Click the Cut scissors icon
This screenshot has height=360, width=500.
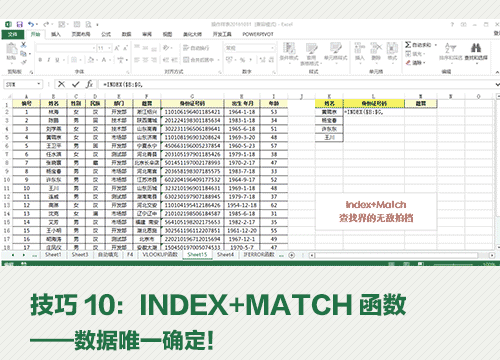23,45
